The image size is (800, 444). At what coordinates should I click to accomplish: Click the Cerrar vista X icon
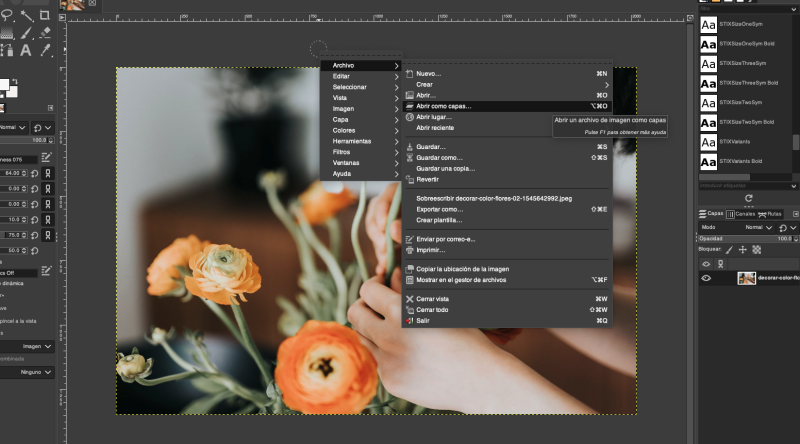tap(409, 299)
